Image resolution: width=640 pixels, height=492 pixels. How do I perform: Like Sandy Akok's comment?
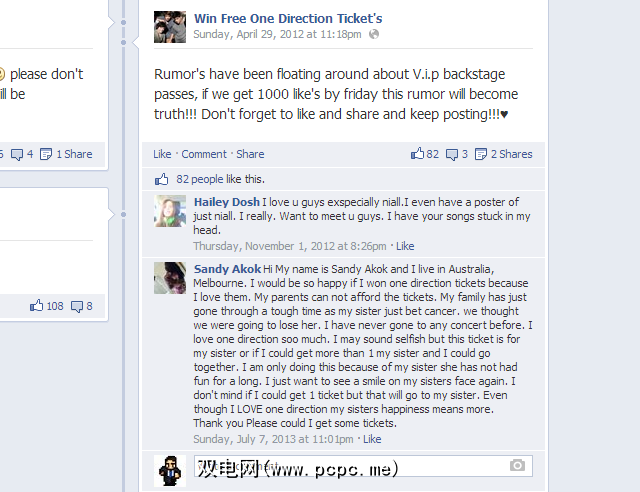tap(372, 439)
